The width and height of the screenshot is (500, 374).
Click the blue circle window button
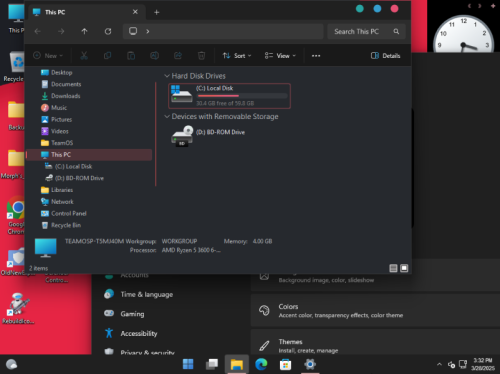pos(377,9)
